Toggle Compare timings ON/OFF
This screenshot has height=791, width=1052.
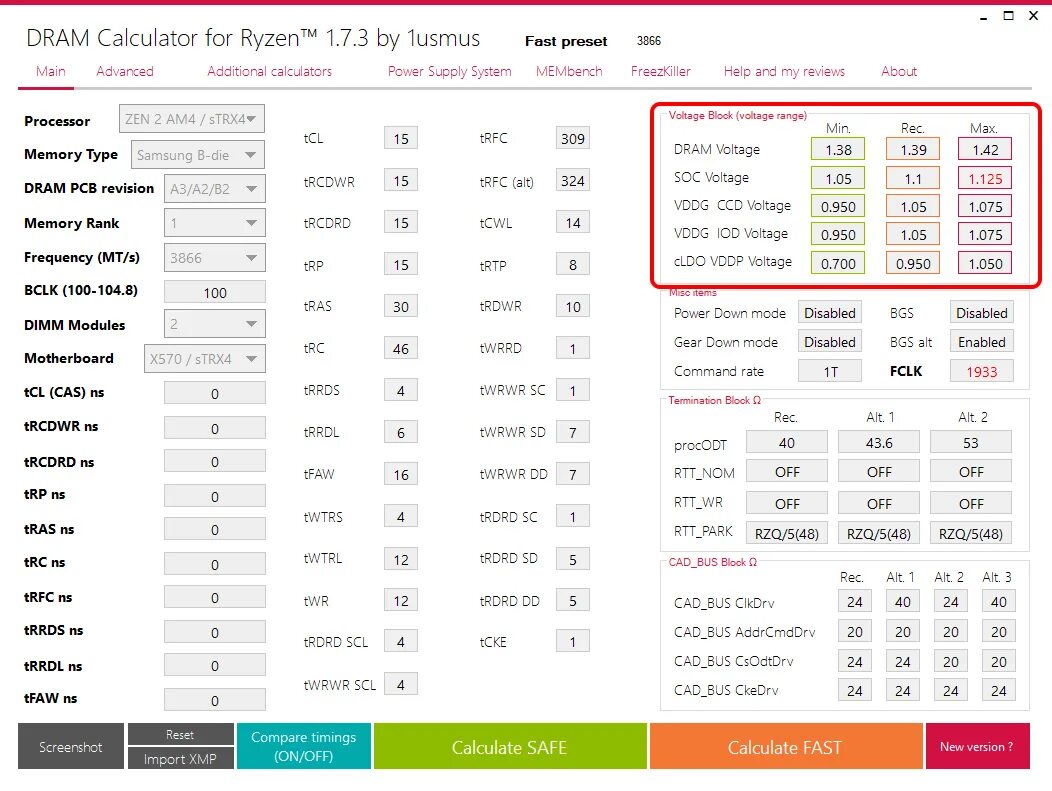pyautogui.click(x=303, y=745)
